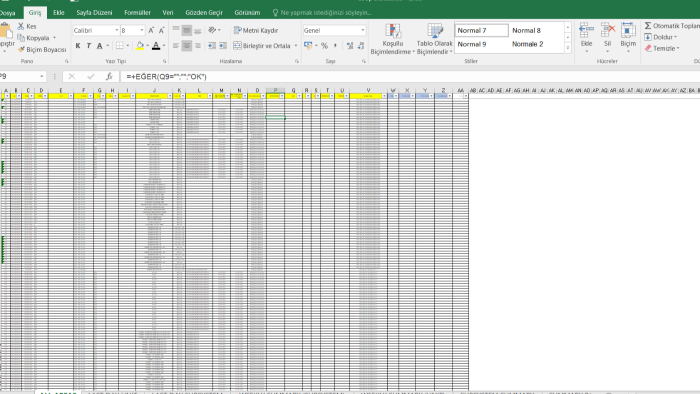Toggle middle vertical alignment
700x394 pixels.
tap(187, 30)
